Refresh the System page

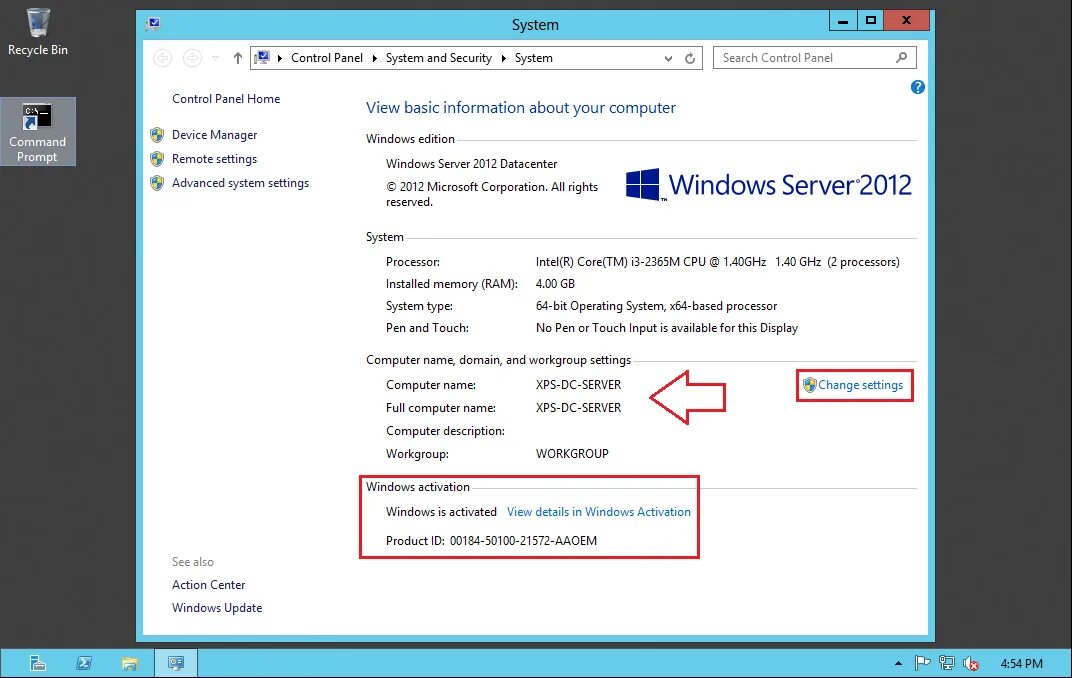[690, 59]
